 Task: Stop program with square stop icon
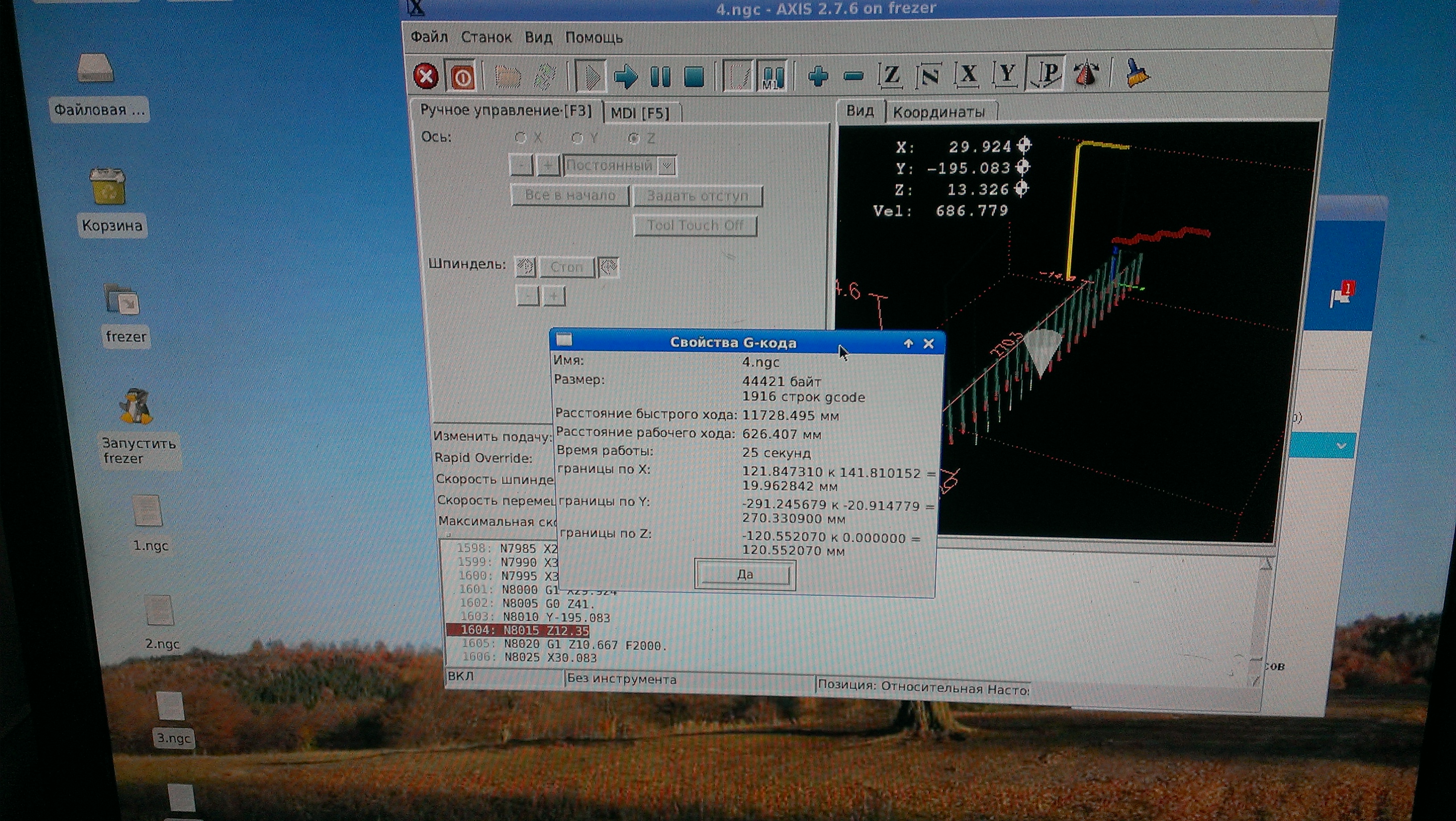click(694, 77)
